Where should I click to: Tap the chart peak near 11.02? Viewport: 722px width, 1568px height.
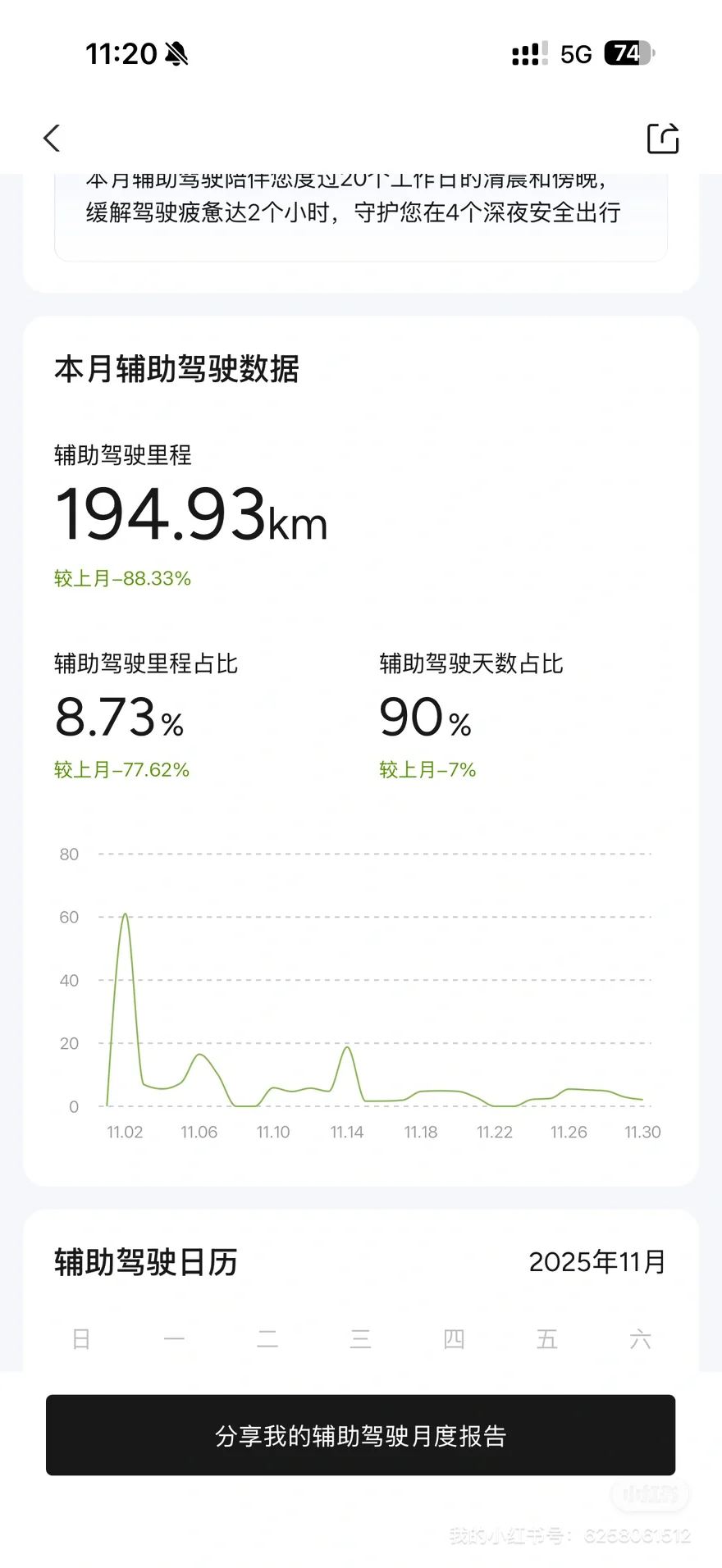pos(125,915)
